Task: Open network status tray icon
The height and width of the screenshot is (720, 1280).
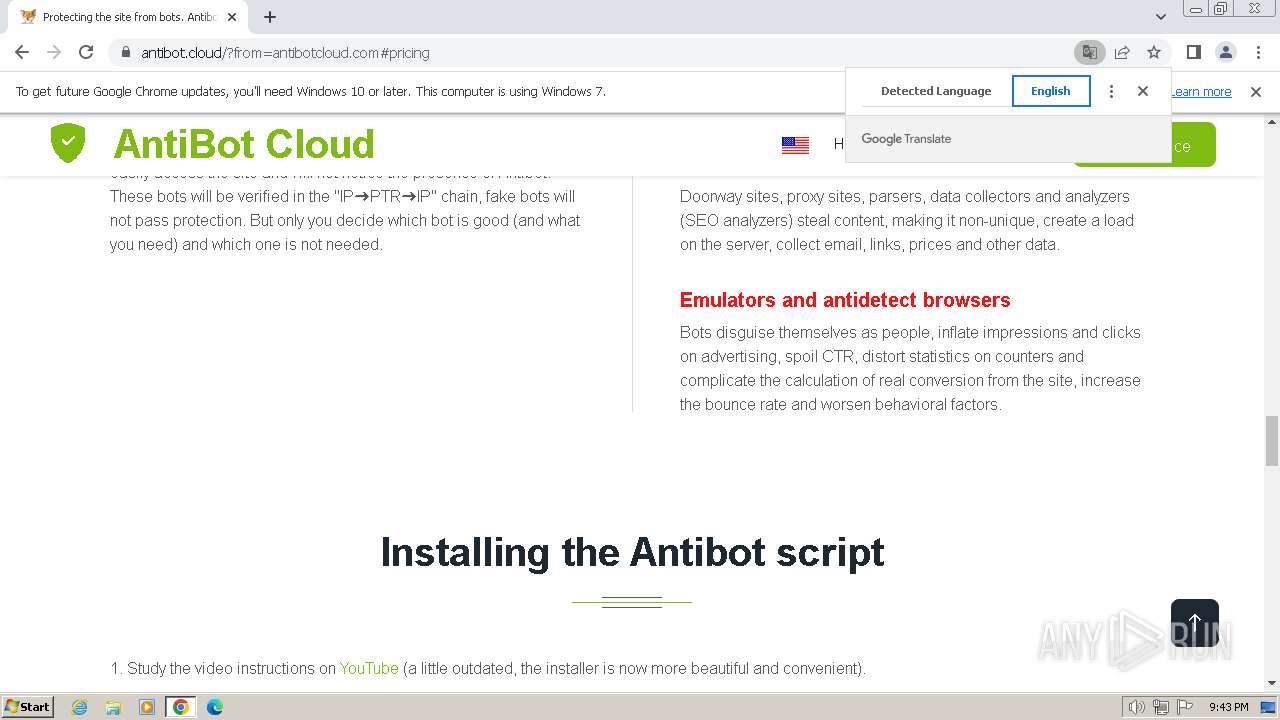Action: pyautogui.click(x=1161, y=707)
